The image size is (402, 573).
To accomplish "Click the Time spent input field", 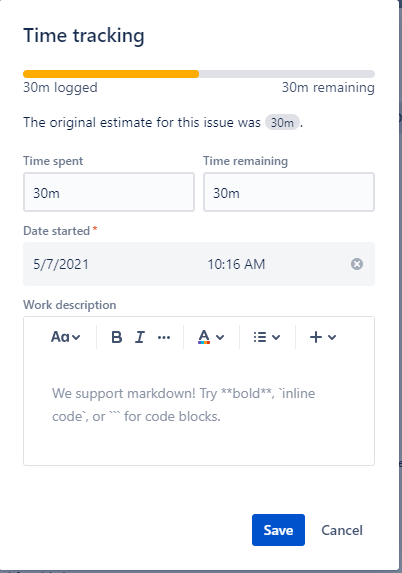I will (x=109, y=192).
